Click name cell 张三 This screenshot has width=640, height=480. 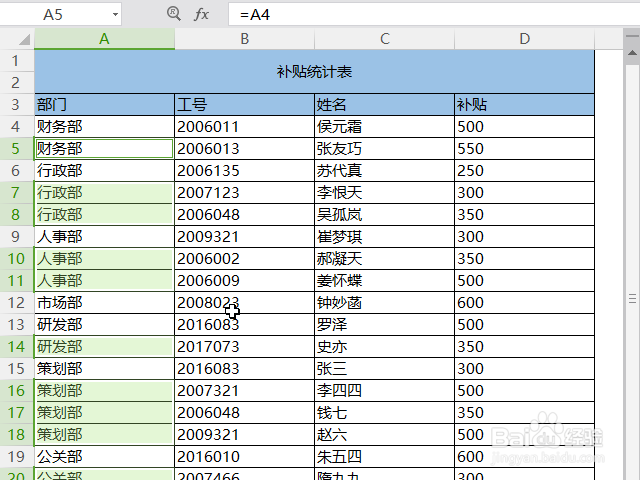click(x=384, y=369)
